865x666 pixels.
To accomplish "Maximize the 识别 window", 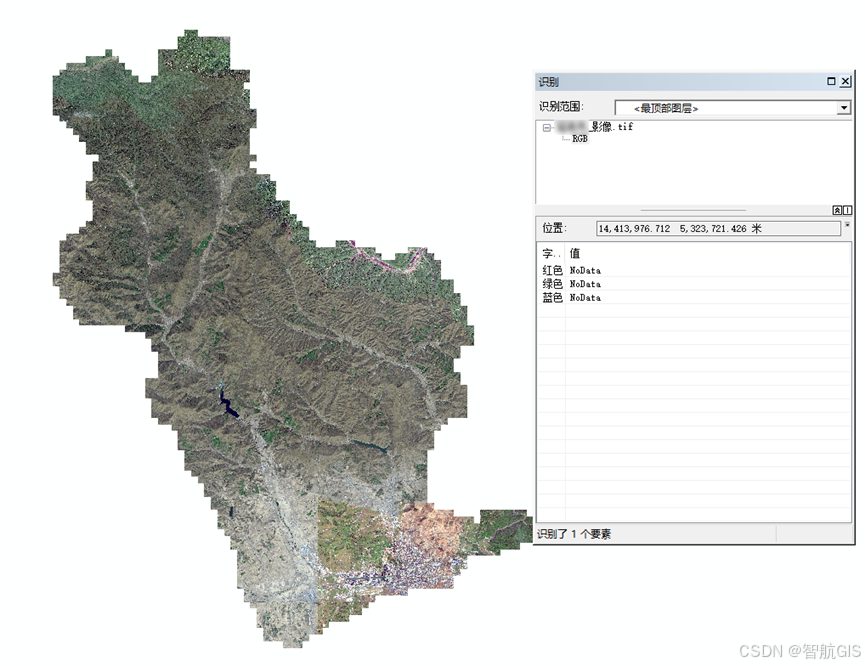I will click(x=831, y=81).
